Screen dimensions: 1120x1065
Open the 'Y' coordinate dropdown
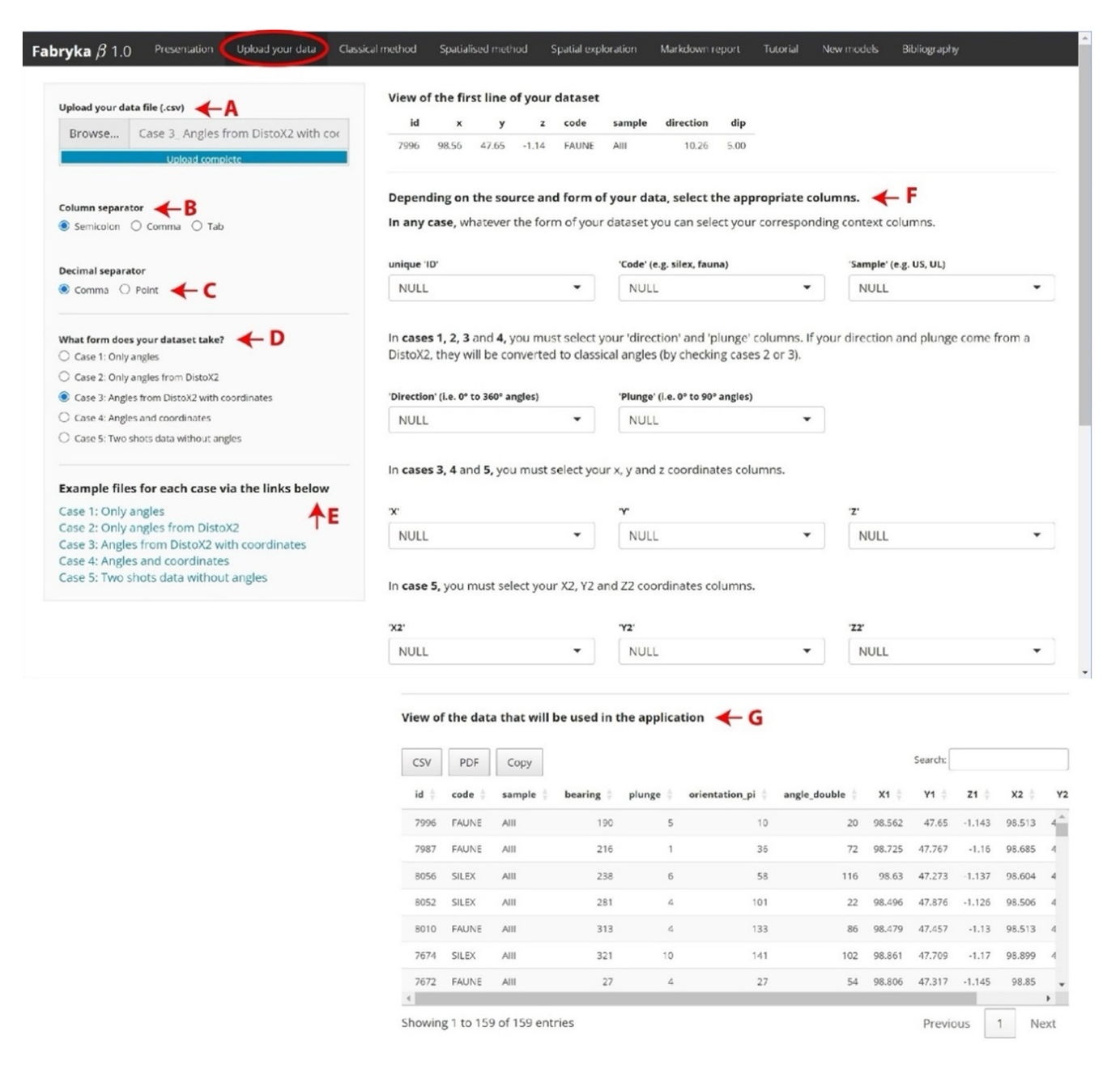coord(721,535)
